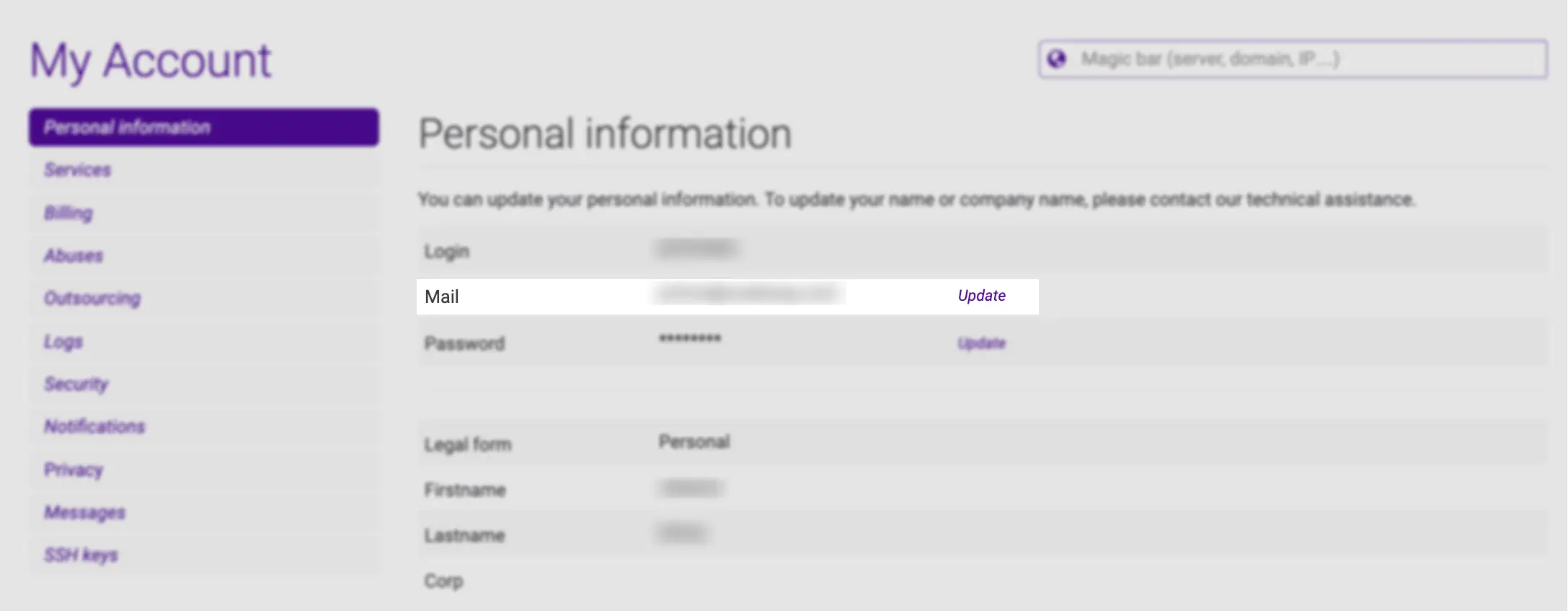Screen dimensions: 1568x611
Task: Open Logs in the account menu
Action: click(x=63, y=341)
